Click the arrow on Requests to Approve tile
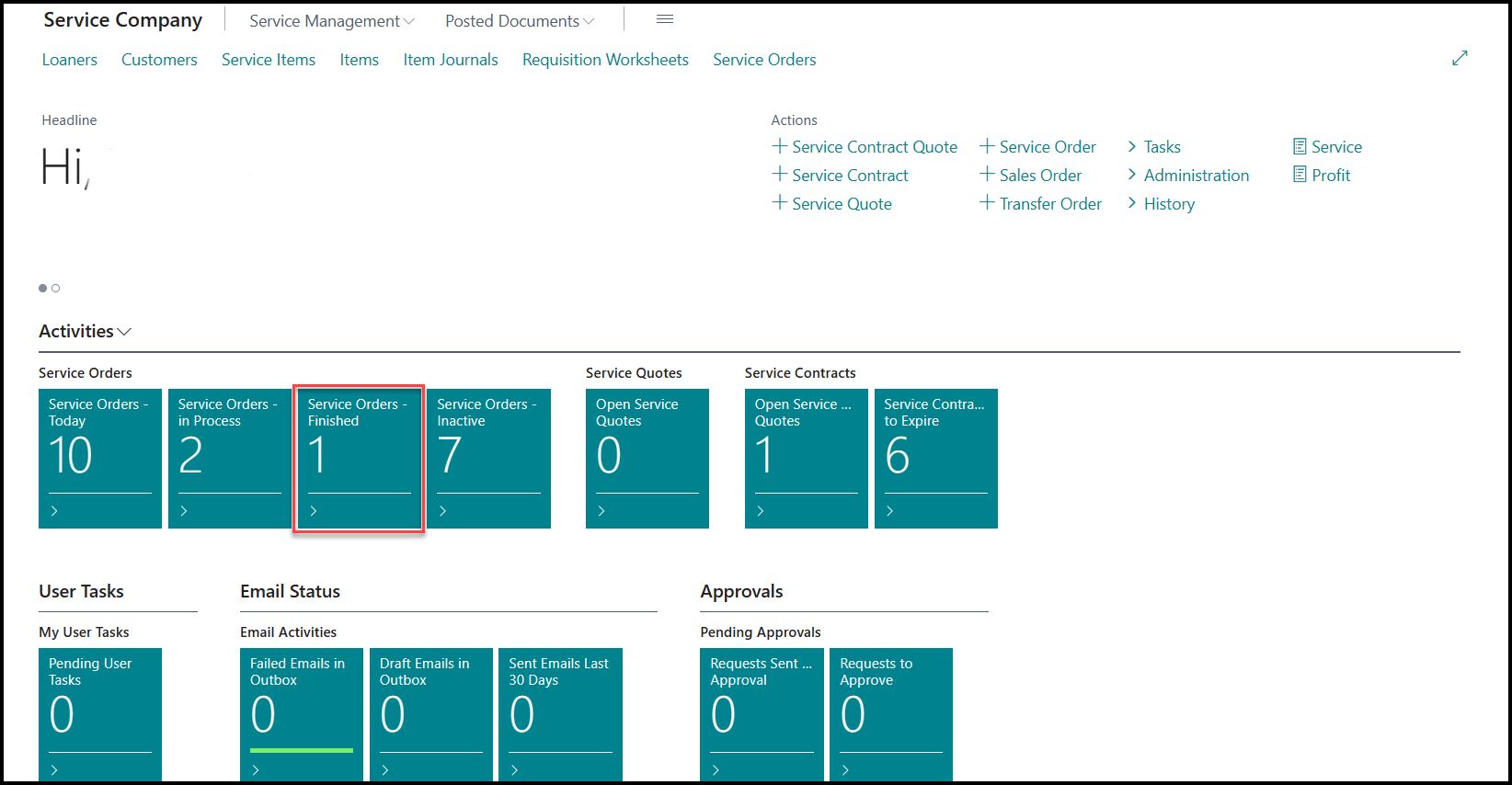Viewport: 1512px width, 785px height. [x=845, y=770]
